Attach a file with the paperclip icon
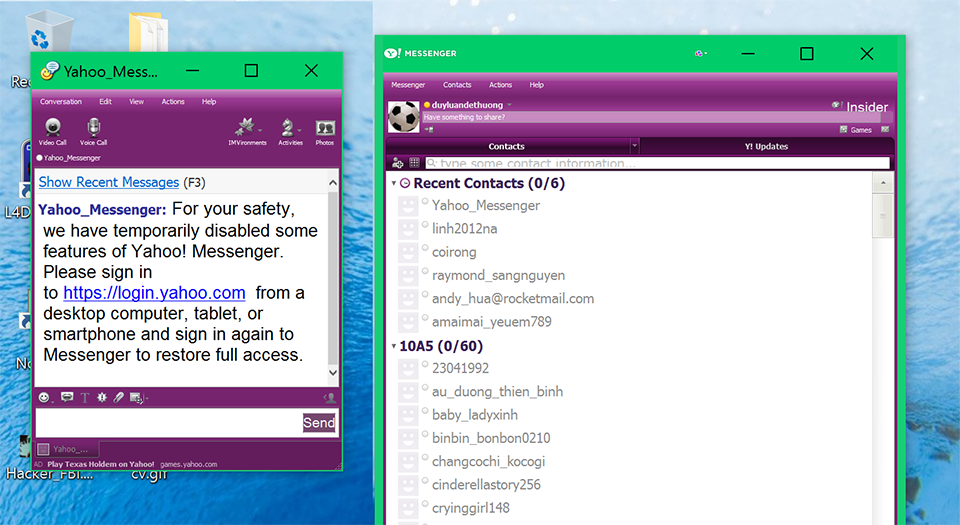The height and width of the screenshot is (525, 960). pyautogui.click(x=119, y=397)
